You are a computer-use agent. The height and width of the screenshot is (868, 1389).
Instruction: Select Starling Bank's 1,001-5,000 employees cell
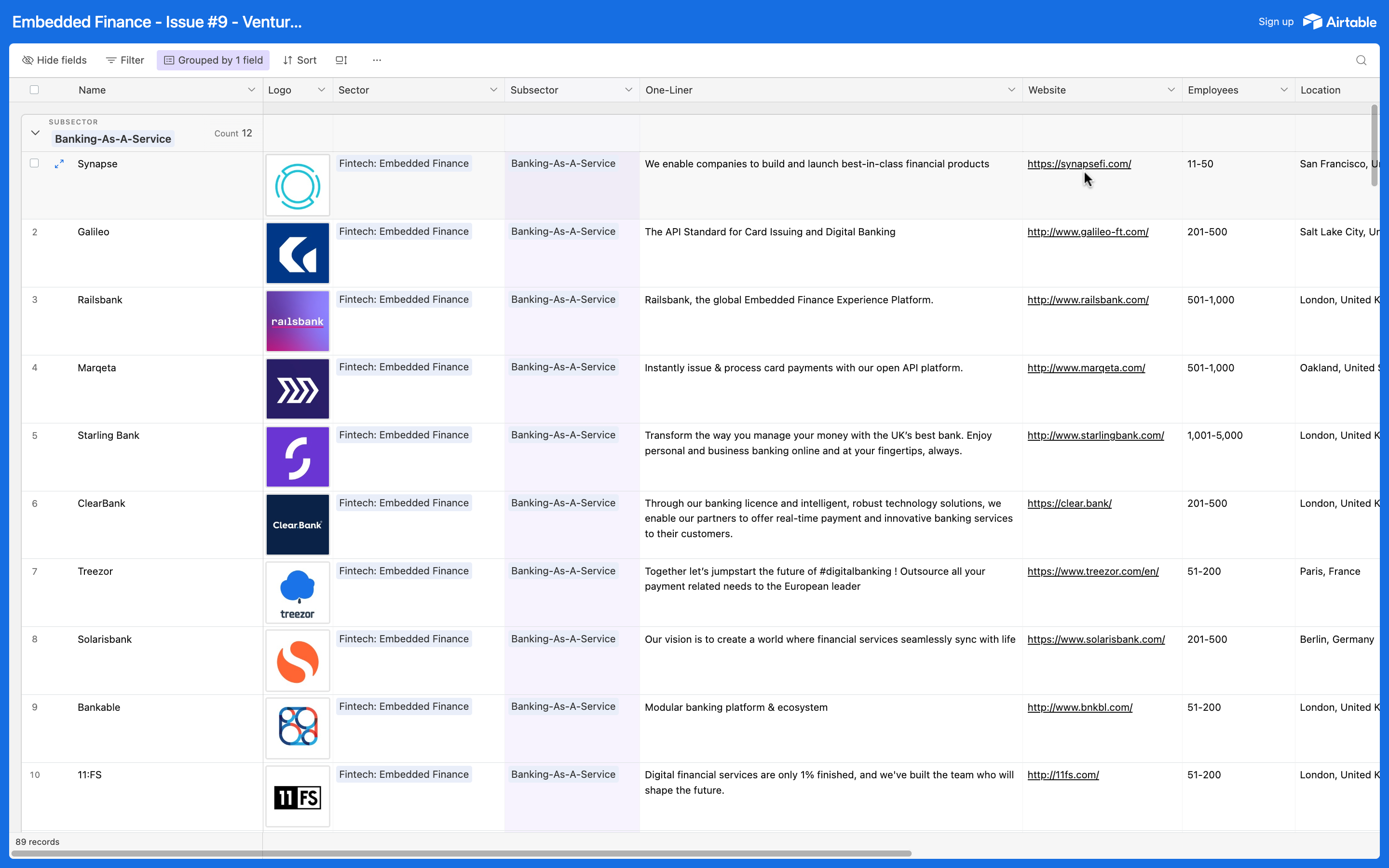1238,457
